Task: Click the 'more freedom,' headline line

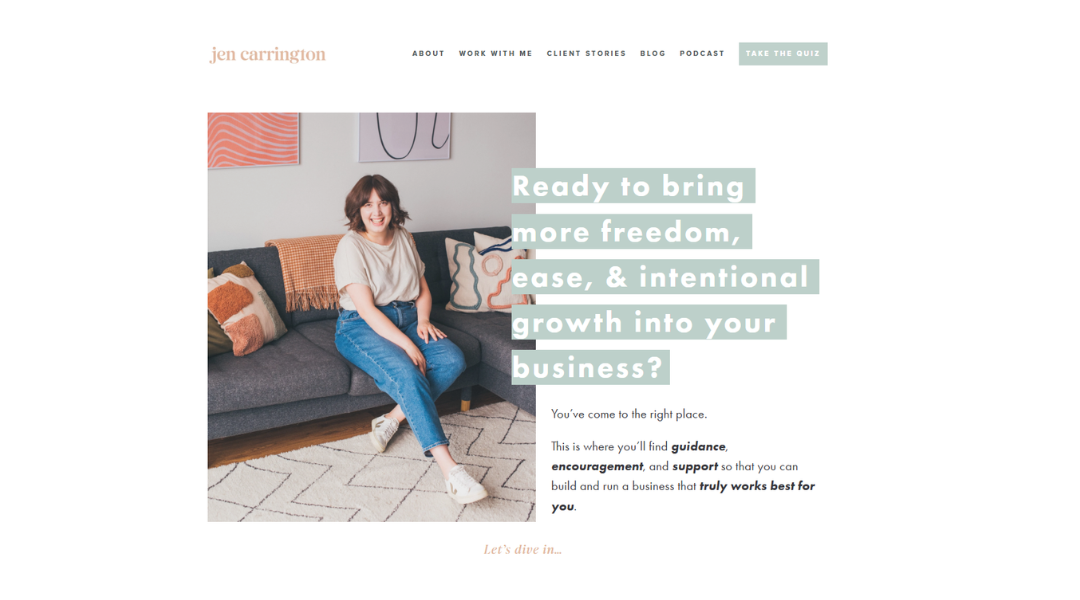Action: [632, 231]
